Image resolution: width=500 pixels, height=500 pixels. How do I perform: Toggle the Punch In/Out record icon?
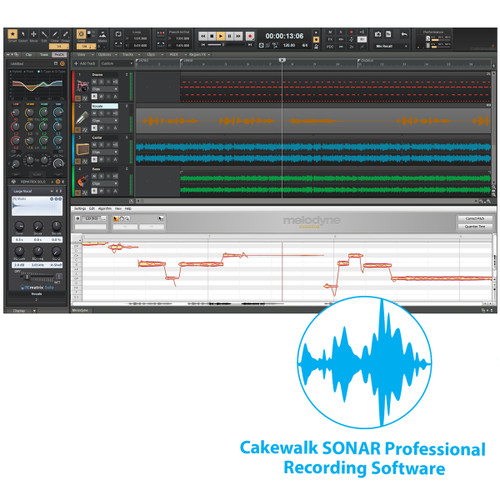[161, 34]
